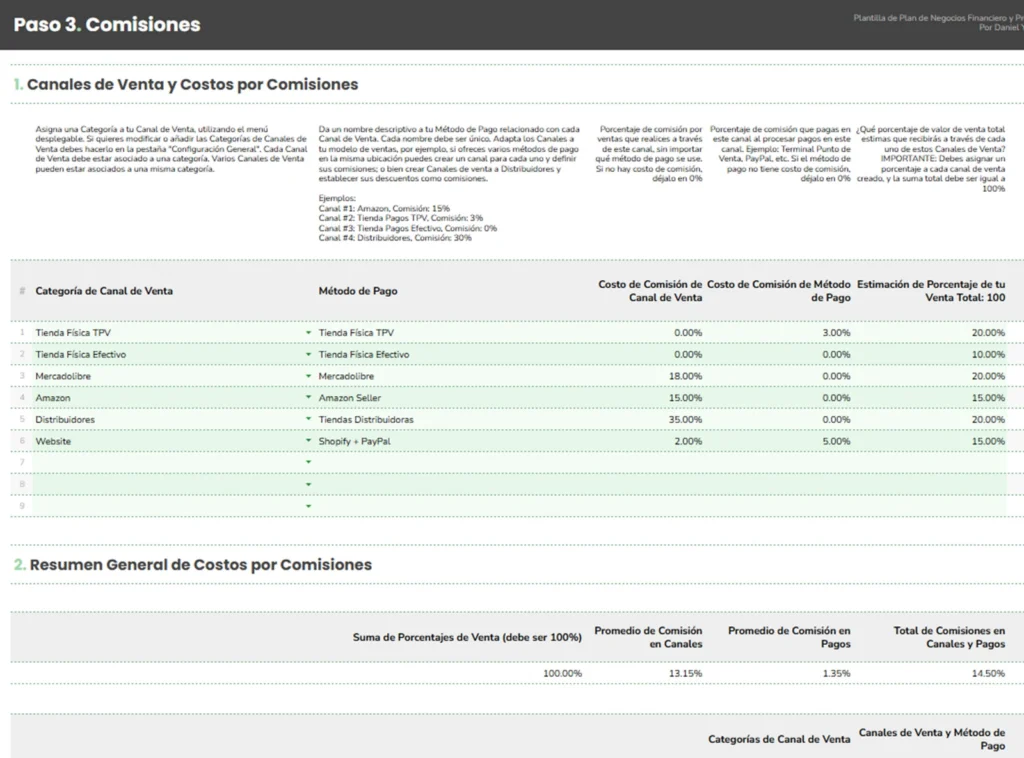
Task: Open dropdown arrow for Amazon category
Action: [x=308, y=398]
